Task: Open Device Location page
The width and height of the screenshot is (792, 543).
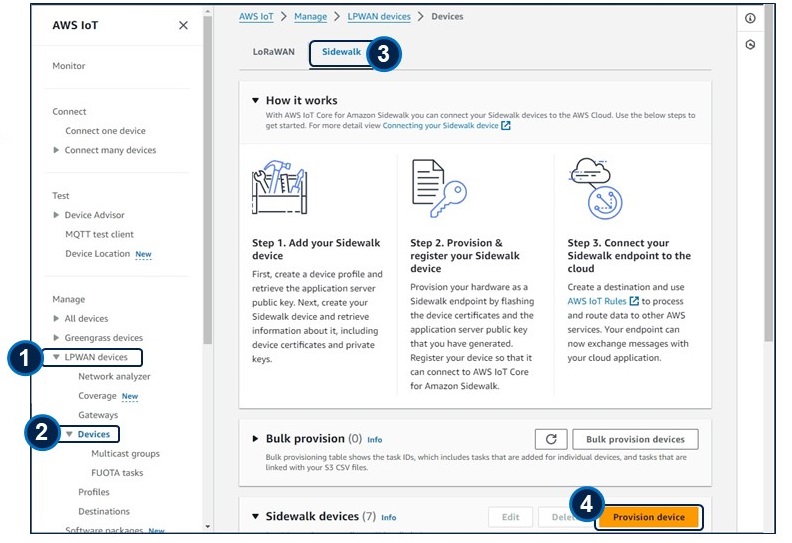Action: click(x=97, y=254)
